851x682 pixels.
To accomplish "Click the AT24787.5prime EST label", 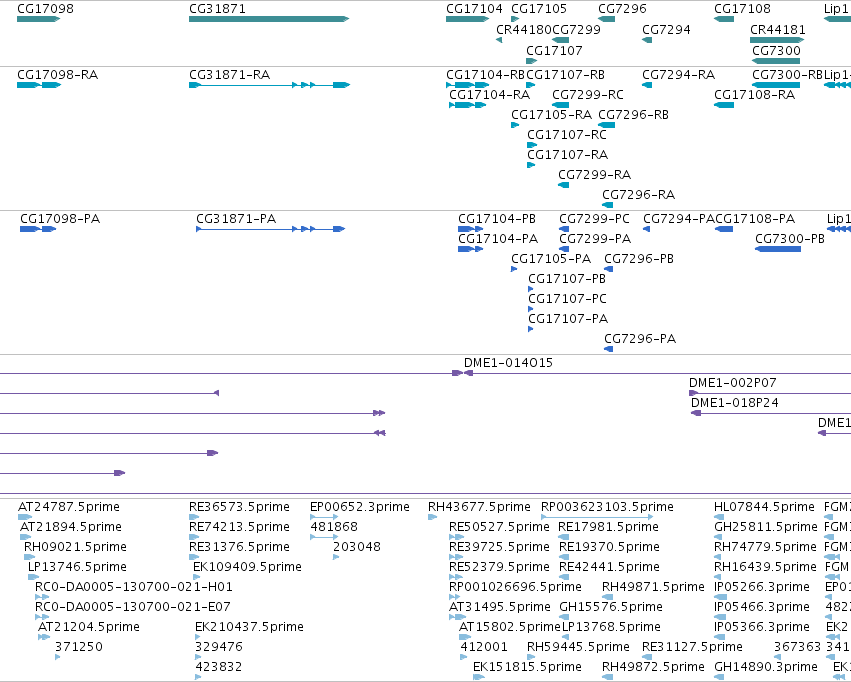I will (x=69, y=507).
